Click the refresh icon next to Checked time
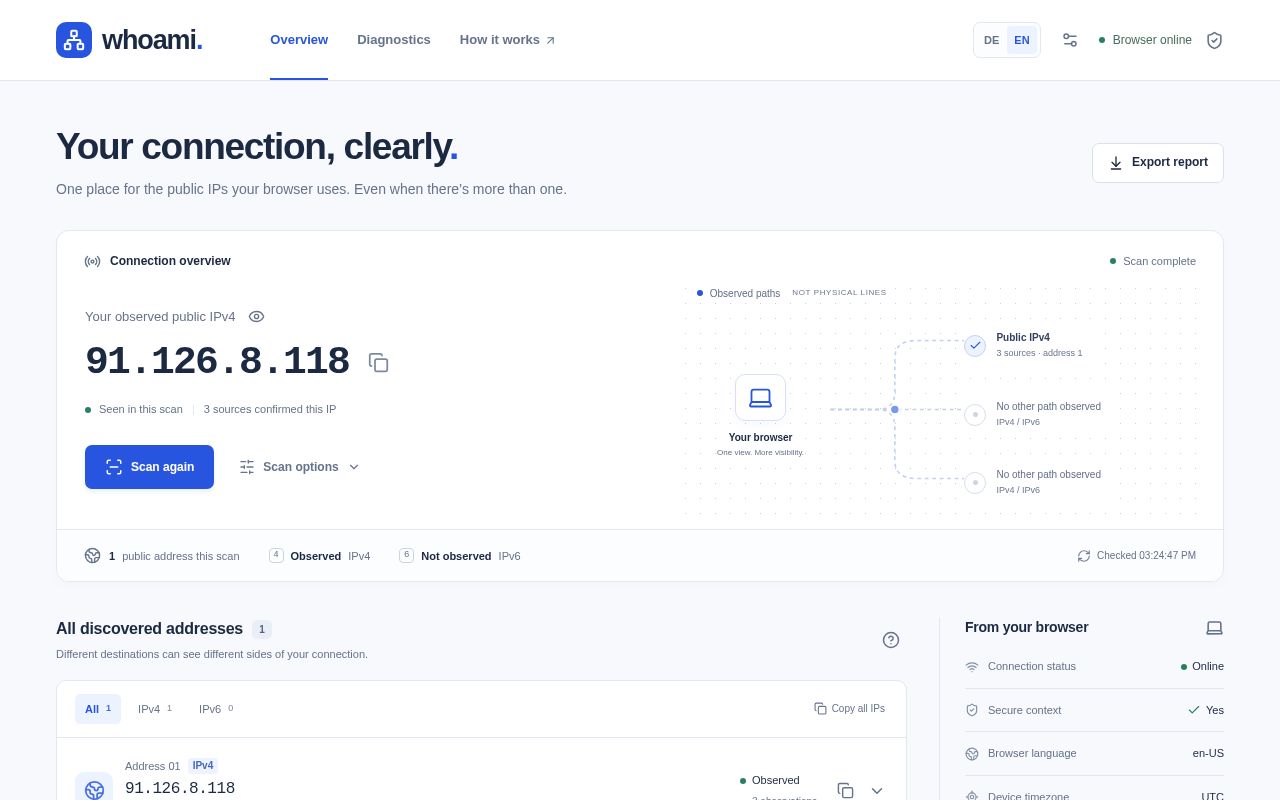Viewport: 1280px width, 800px height. pyautogui.click(x=1084, y=556)
